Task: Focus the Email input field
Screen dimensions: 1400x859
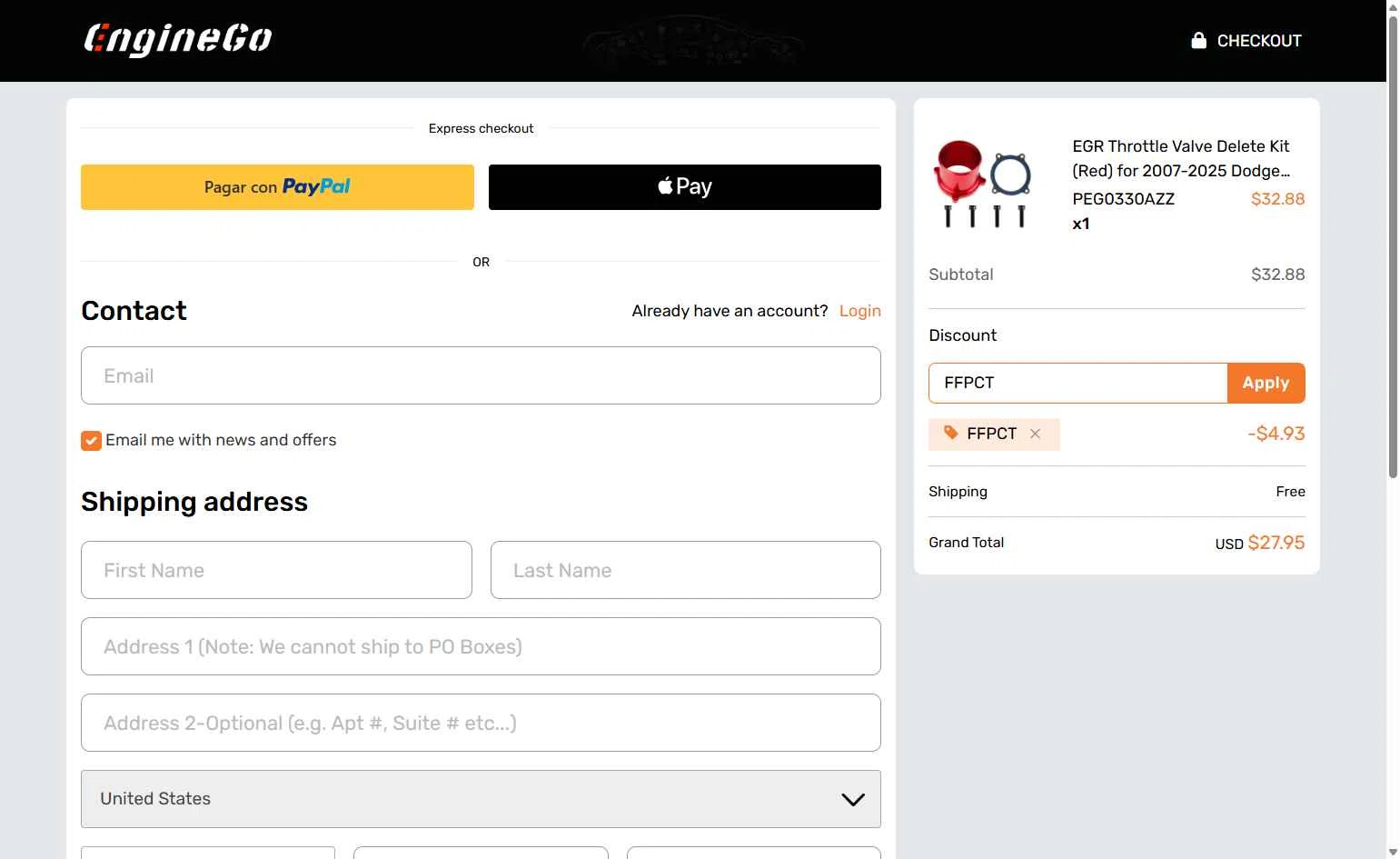Action: point(481,375)
